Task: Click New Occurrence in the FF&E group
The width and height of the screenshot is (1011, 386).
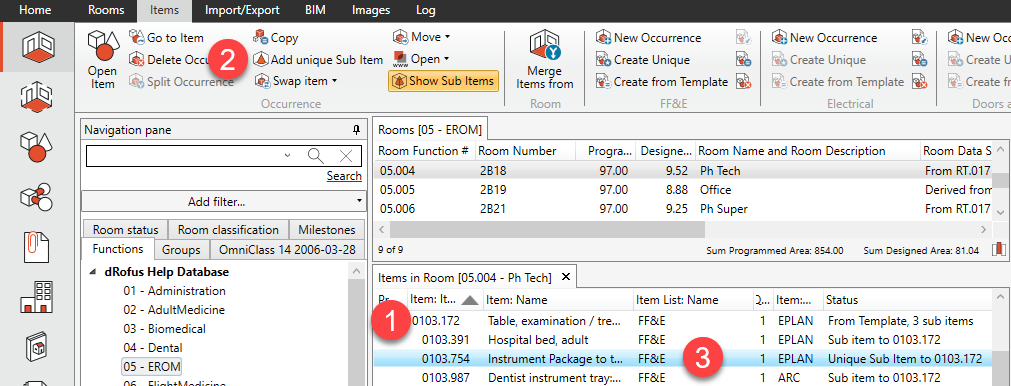Action: 649,38
